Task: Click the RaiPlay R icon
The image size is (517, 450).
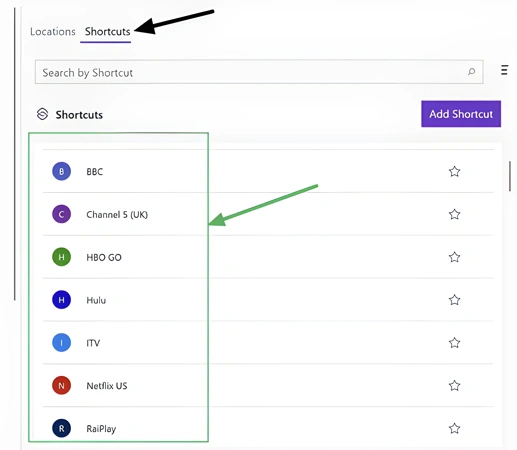Action: 61,428
